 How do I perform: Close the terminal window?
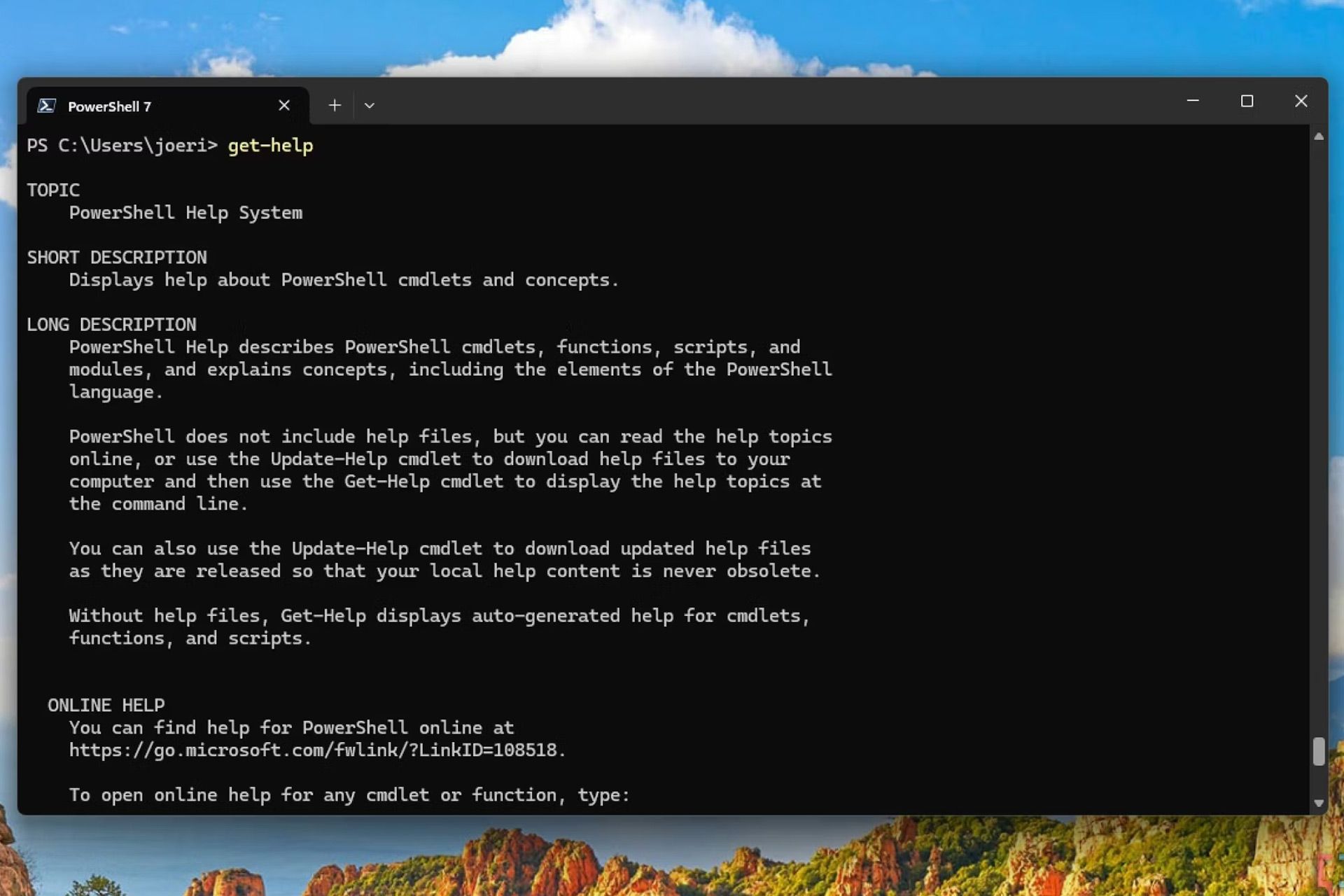[x=1301, y=101]
